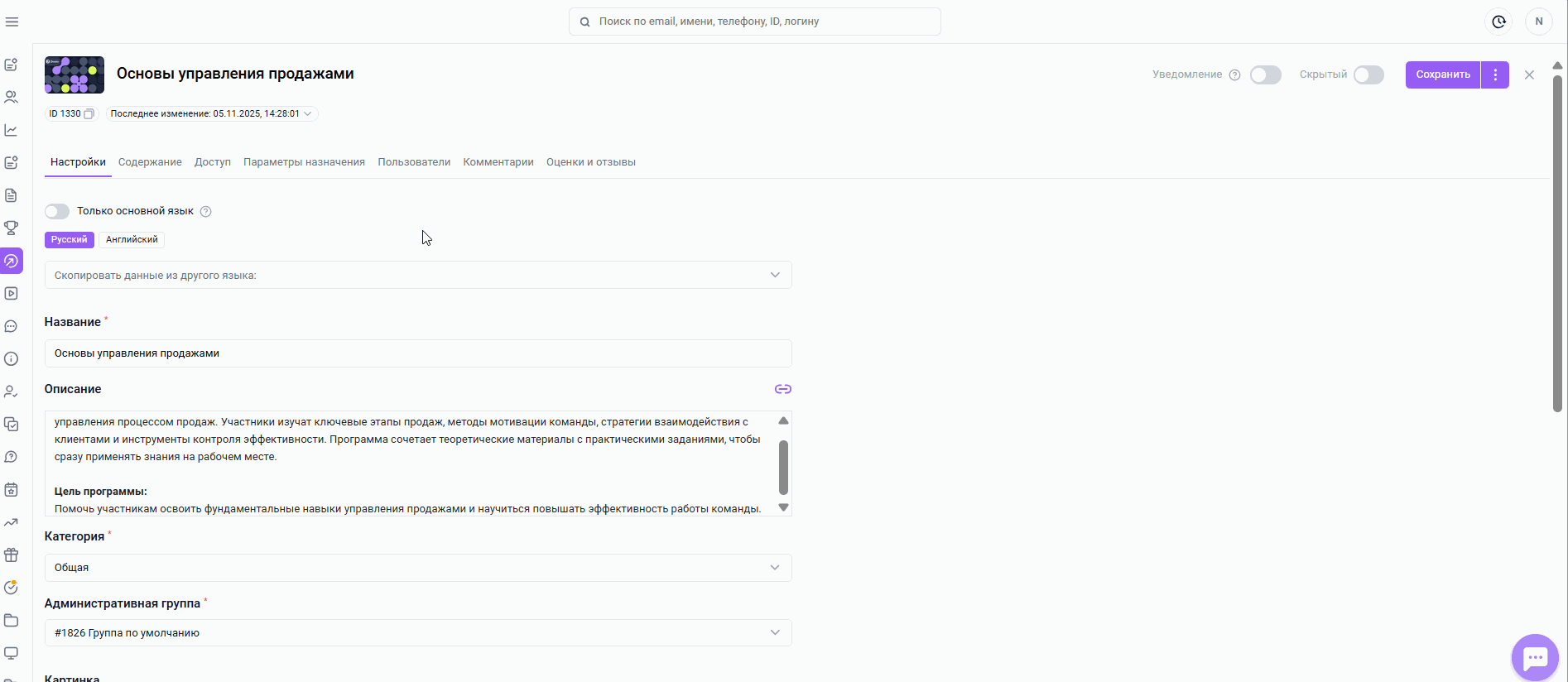Screen dimensions: 1568x682
Task: Expand the Скопировать данные из другого языка dropdown
Action: (x=418, y=275)
